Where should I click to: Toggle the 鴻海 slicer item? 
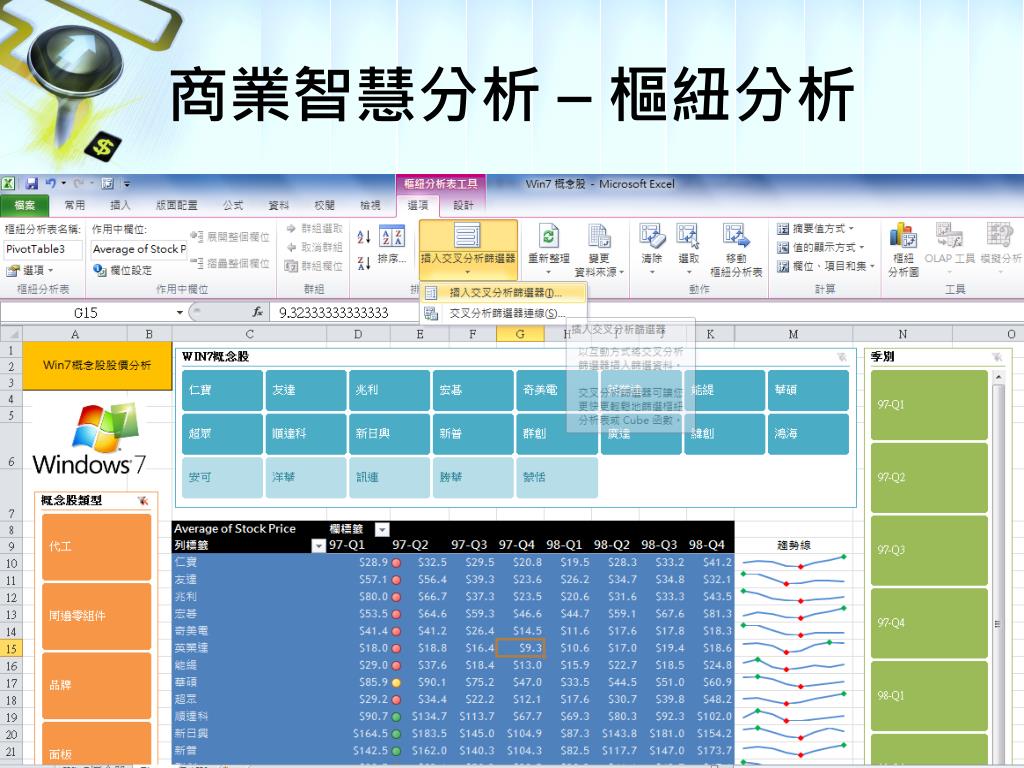coord(808,434)
